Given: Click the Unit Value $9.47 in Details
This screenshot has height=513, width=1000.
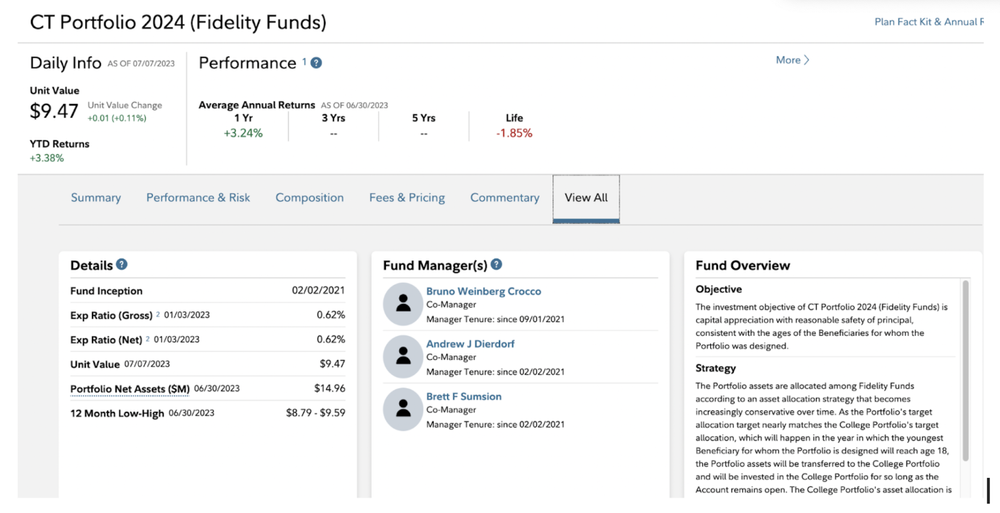Looking at the screenshot, I should (332, 364).
